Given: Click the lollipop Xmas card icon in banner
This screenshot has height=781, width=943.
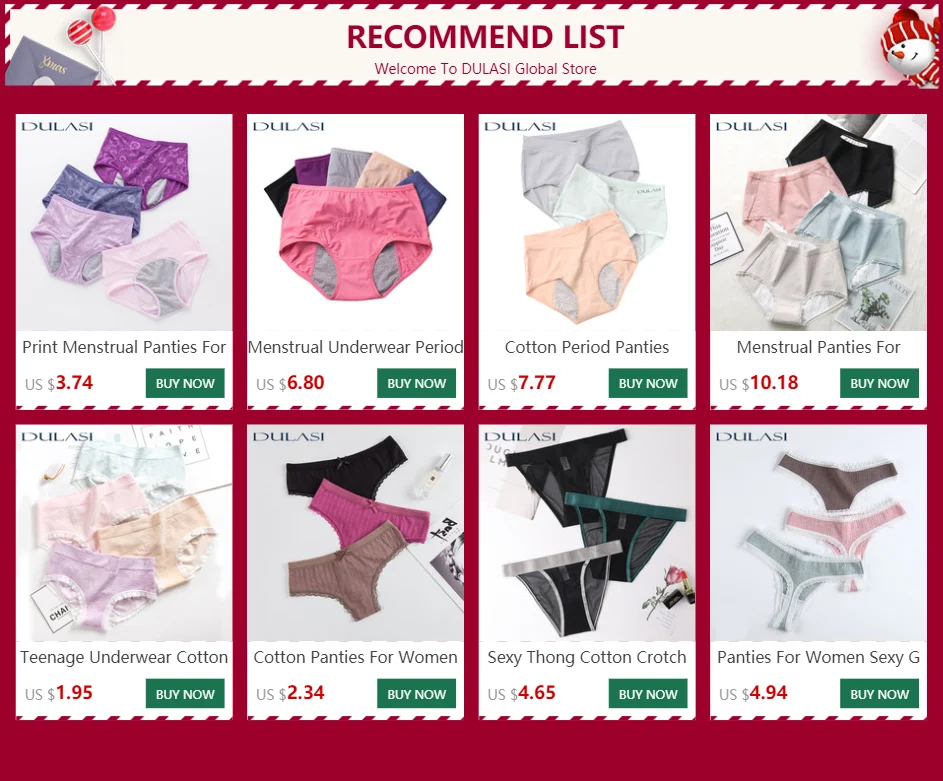Looking at the screenshot, I should click(x=60, y=46).
